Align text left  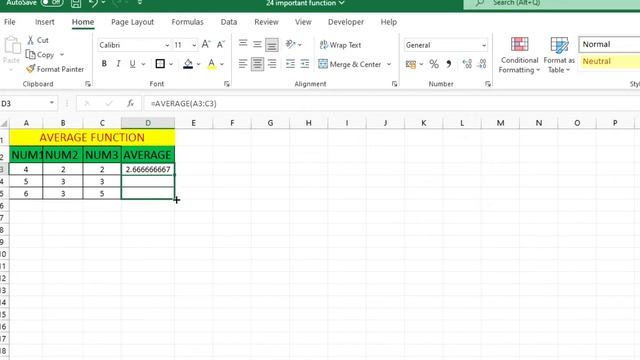point(243,64)
